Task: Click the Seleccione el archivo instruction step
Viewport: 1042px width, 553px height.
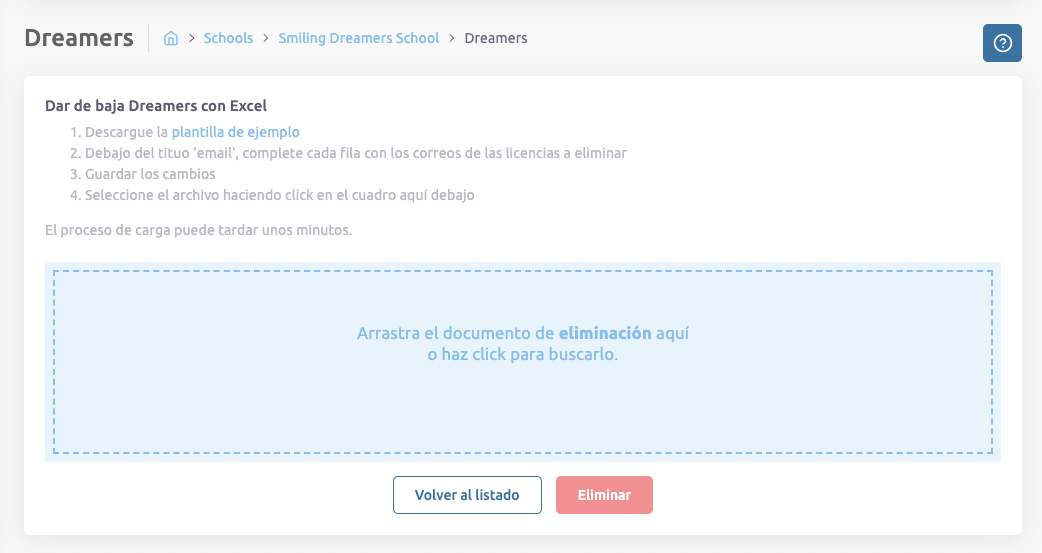Action: pyautogui.click(x=279, y=195)
